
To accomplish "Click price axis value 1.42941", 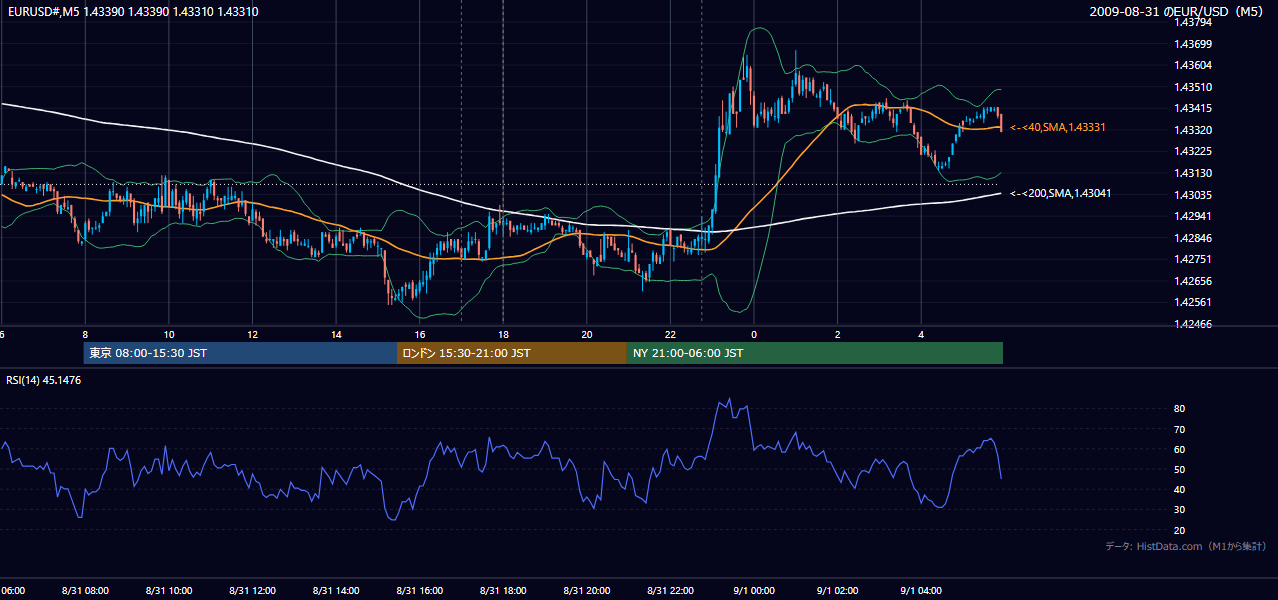I will (x=1192, y=216).
